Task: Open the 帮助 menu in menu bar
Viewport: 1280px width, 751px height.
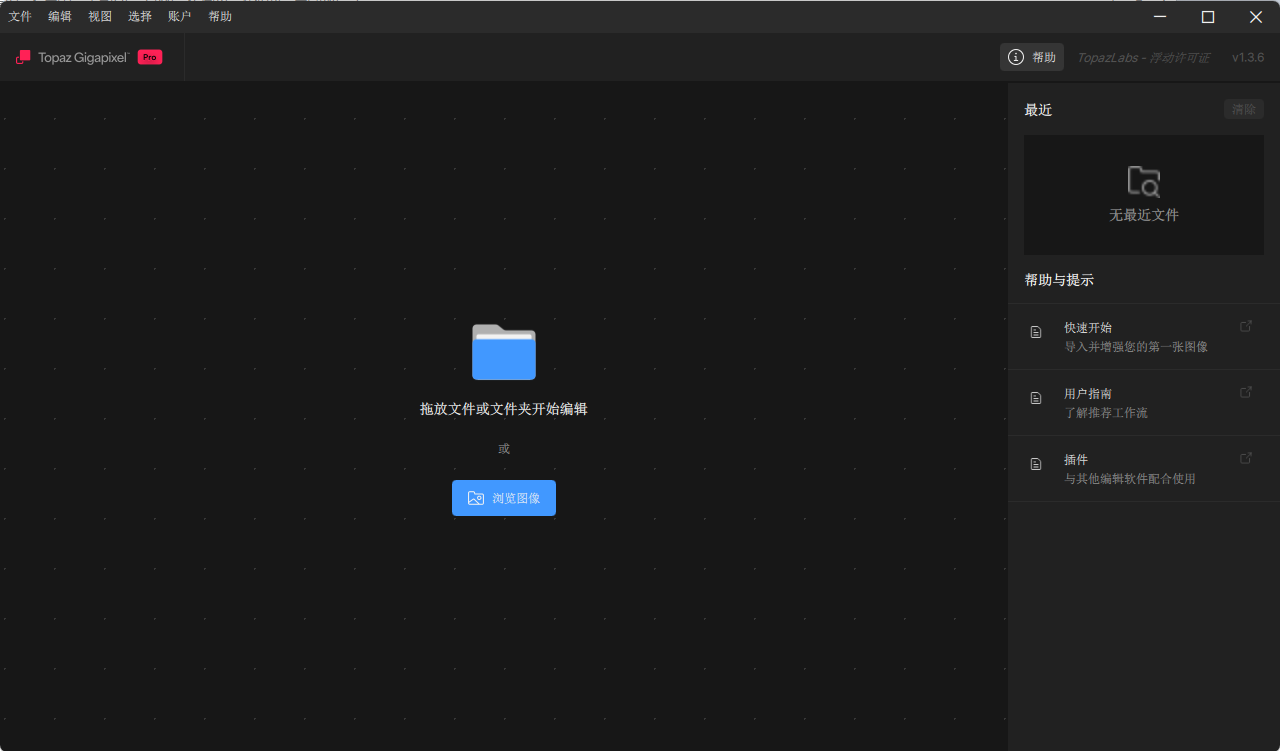Action: (x=220, y=17)
